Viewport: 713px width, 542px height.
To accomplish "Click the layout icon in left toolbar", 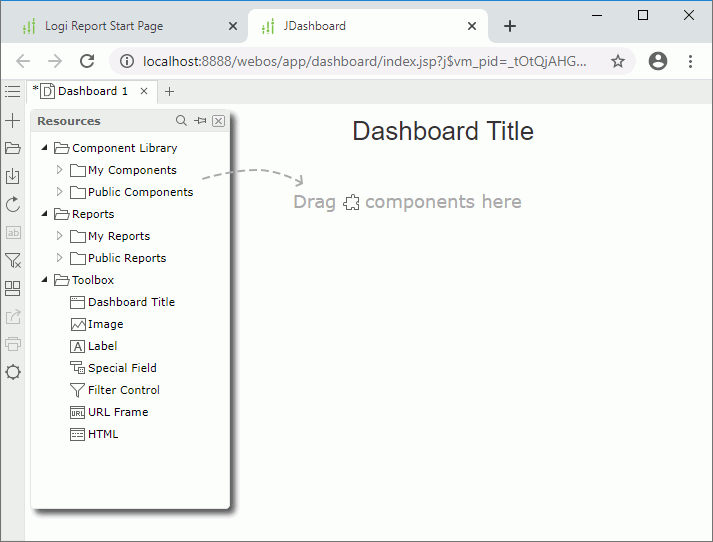I will click(x=13, y=288).
